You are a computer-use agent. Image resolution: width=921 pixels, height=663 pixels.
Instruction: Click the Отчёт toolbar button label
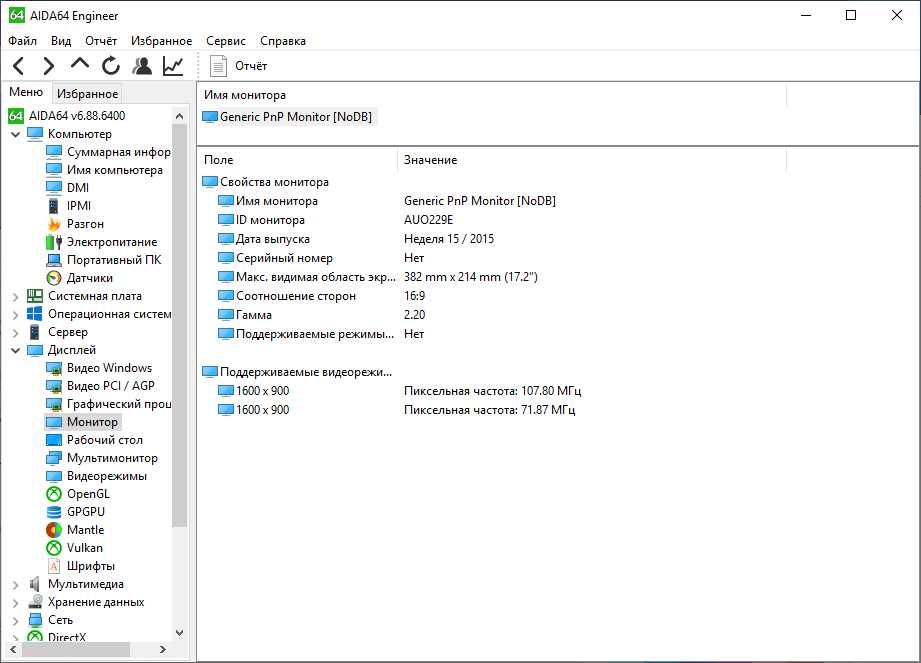click(251, 66)
